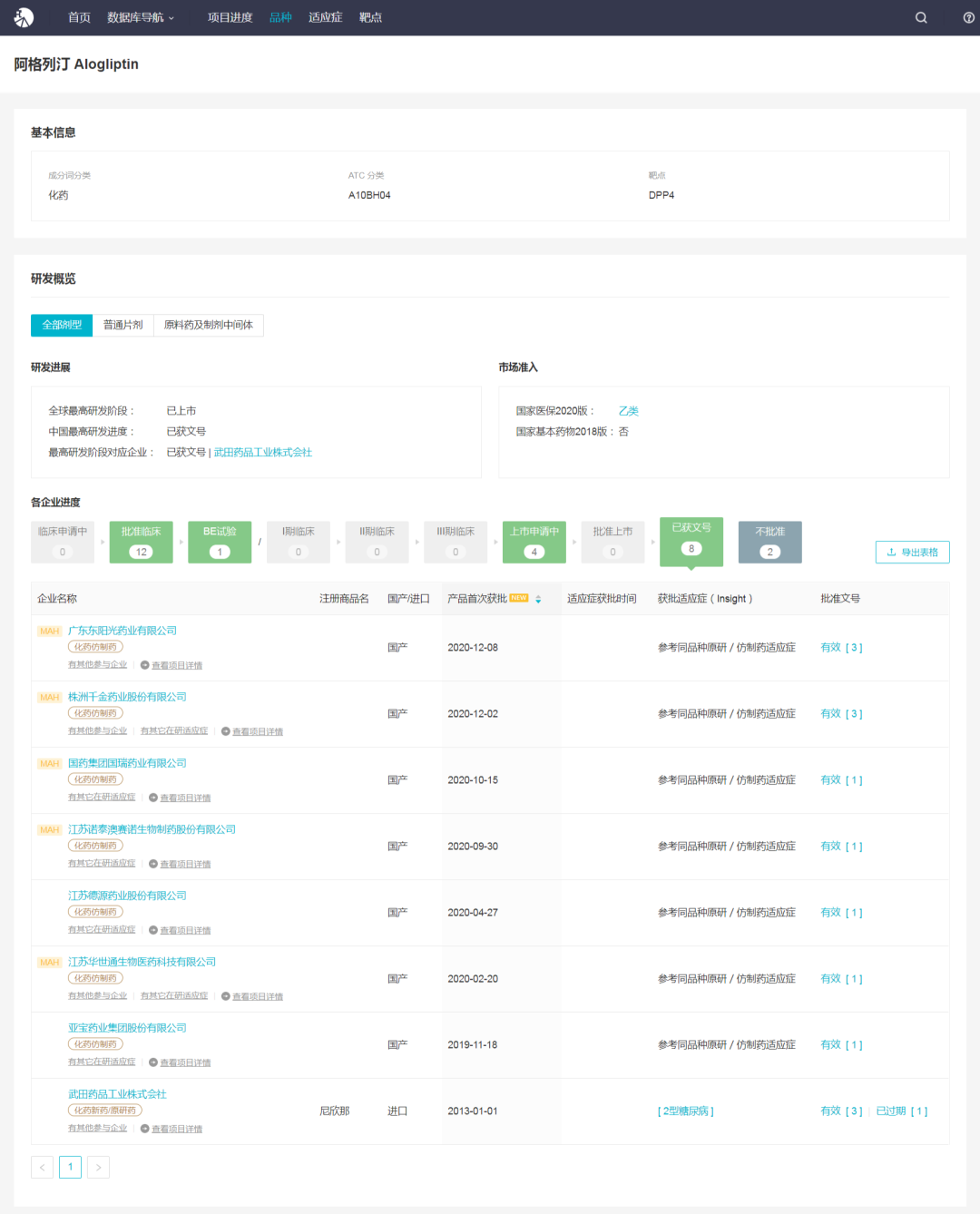Click MAH badge beside 江苏华世通
The width and height of the screenshot is (980, 1214).
[x=49, y=962]
